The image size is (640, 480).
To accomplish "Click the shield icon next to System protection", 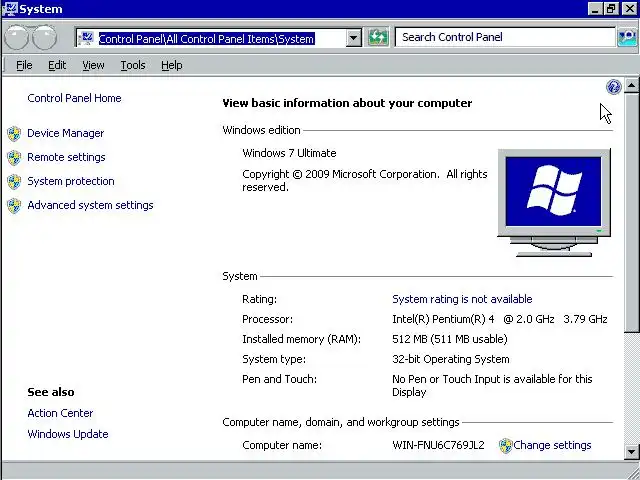I will tap(14, 182).
